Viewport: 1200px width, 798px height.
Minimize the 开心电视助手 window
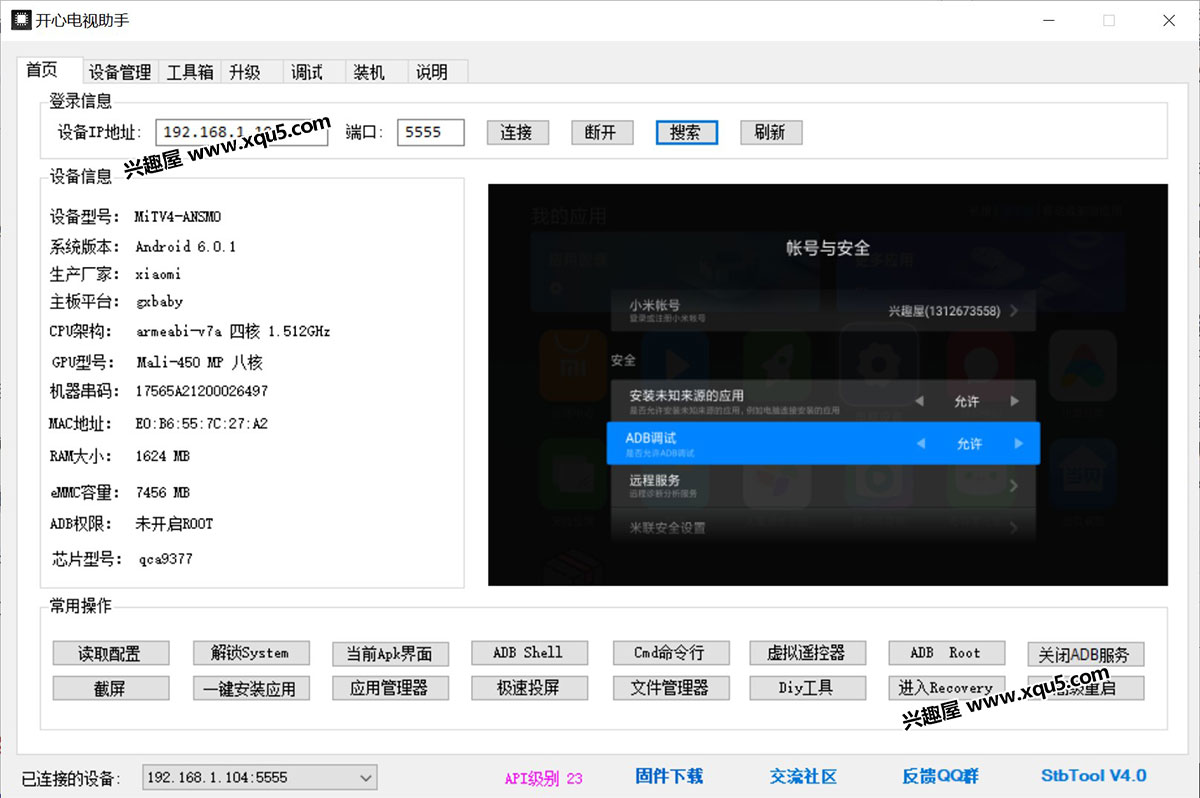pyautogui.click(x=1049, y=20)
